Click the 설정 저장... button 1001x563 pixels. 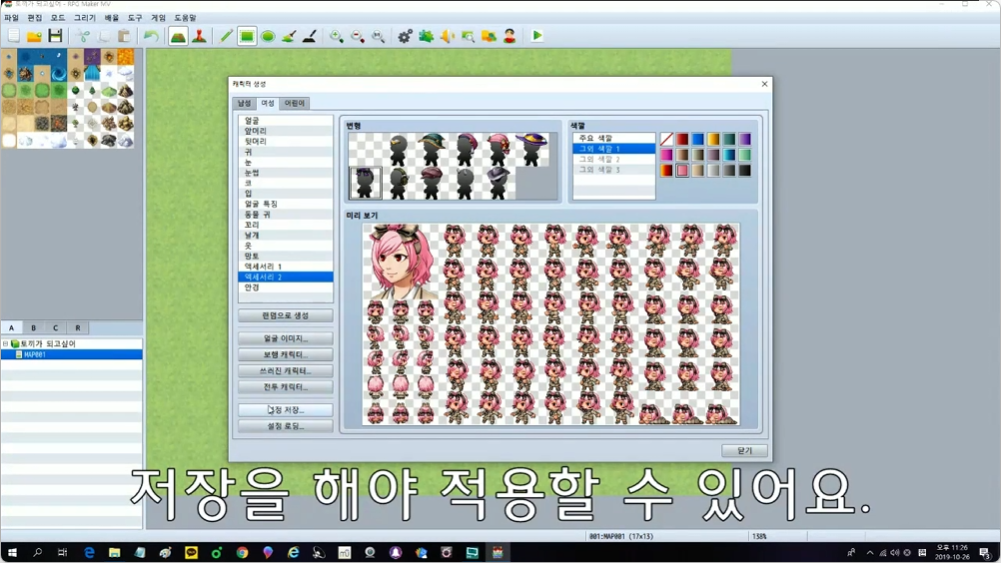click(x=285, y=410)
